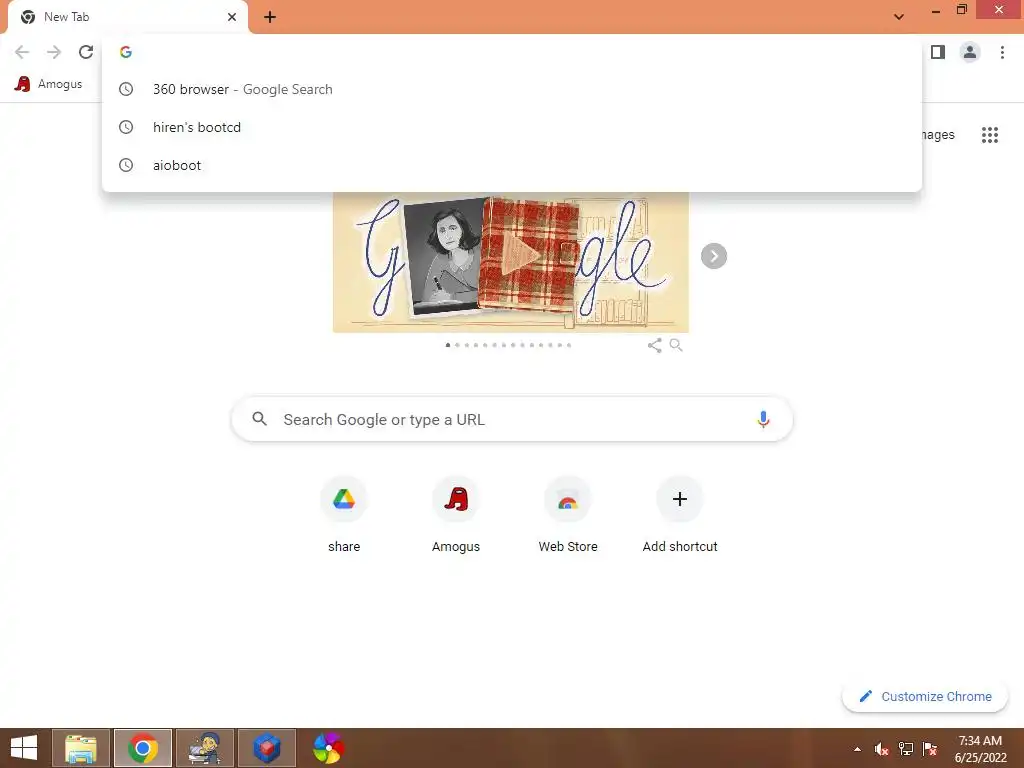Click the voice search microphone icon
The height and width of the screenshot is (768, 1024).
[x=763, y=419]
